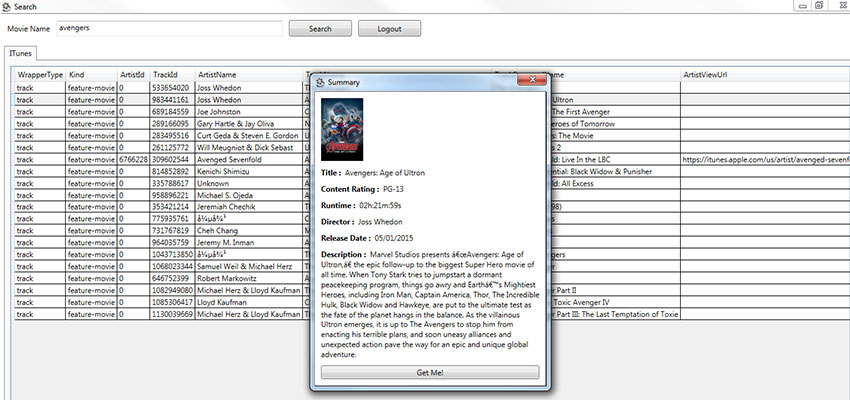
Task: Sort by Kind column header
Action: pos(91,75)
